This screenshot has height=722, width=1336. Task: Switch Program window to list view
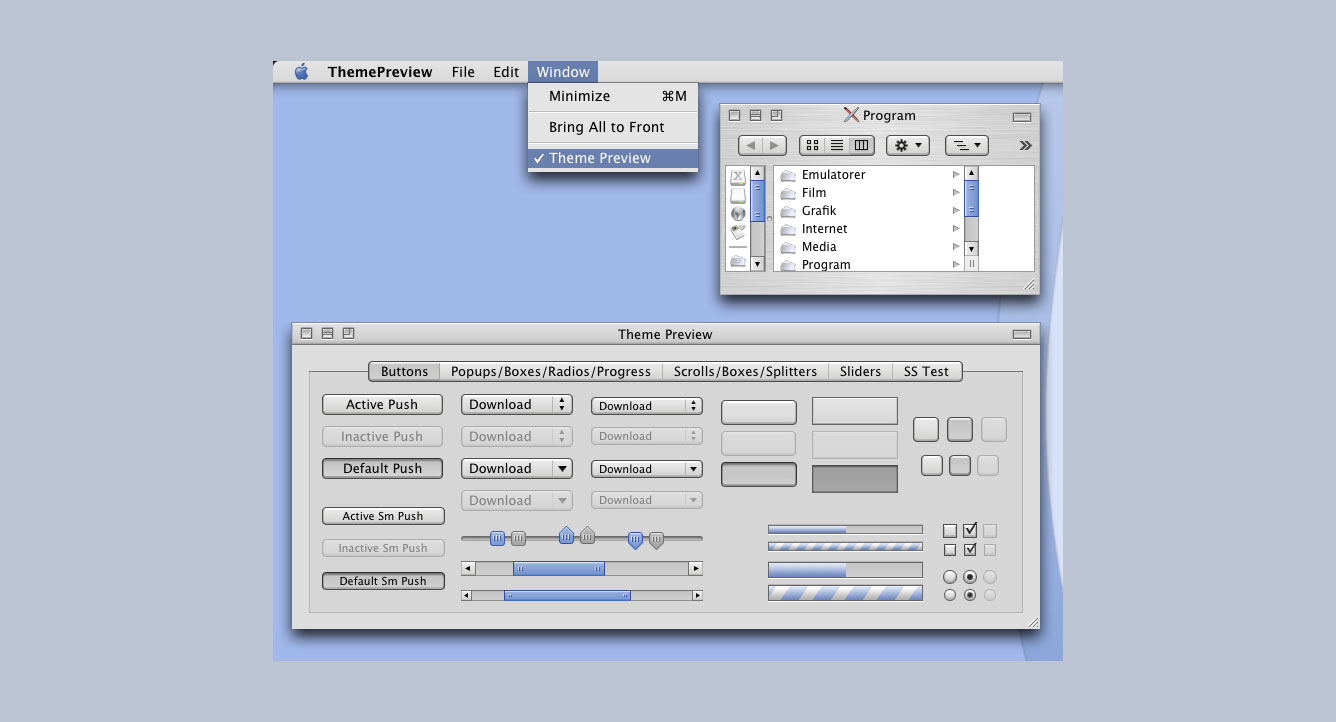837,145
